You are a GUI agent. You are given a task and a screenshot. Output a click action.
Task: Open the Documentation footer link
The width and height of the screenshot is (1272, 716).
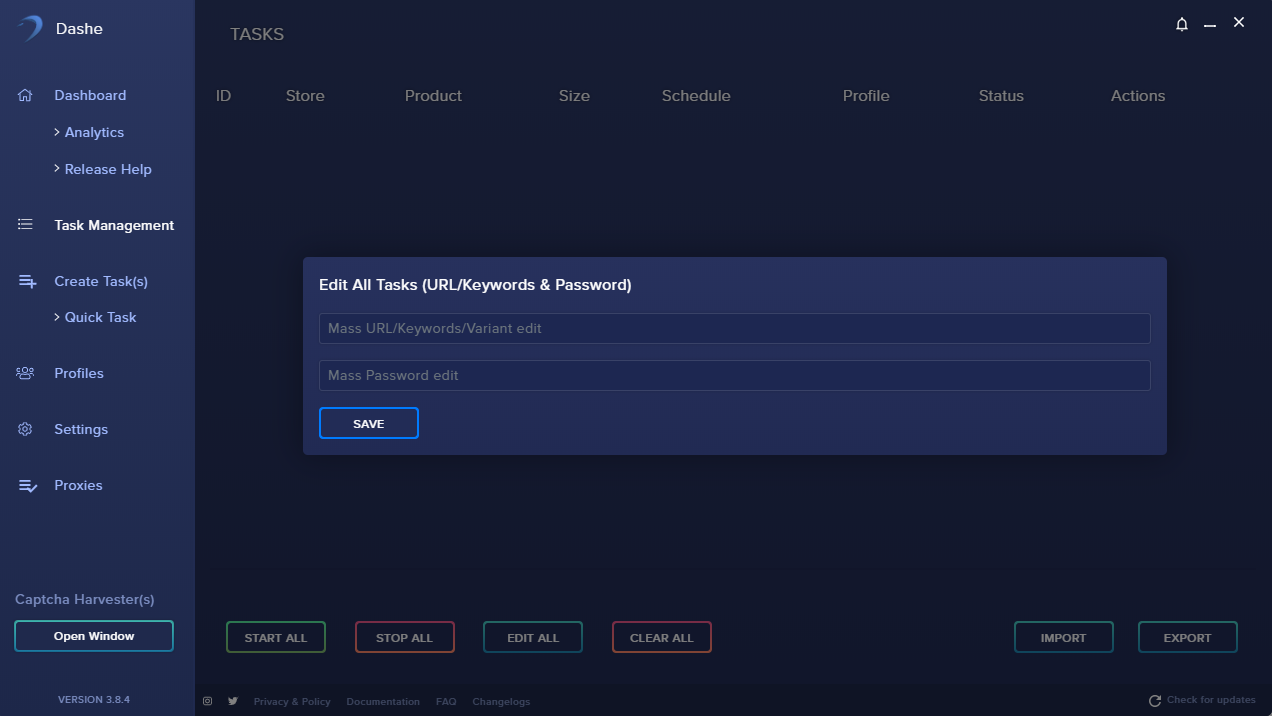[x=383, y=701]
